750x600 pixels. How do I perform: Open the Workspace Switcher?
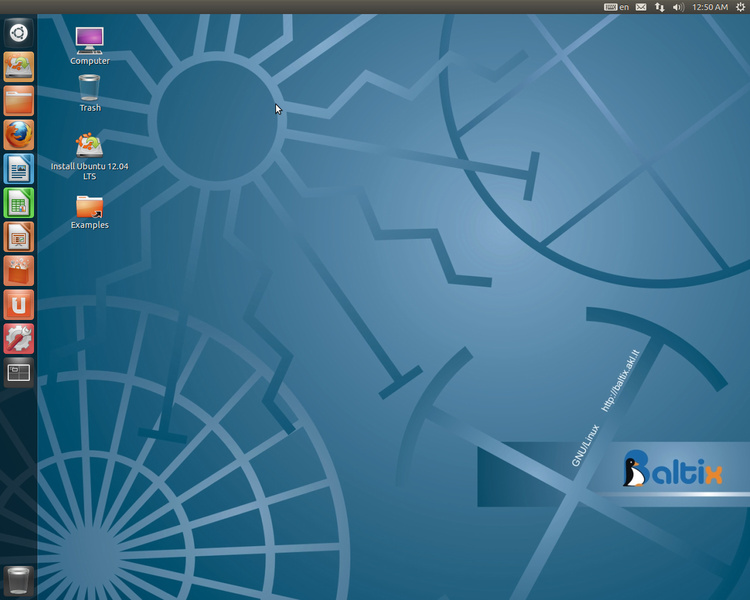click(19, 373)
